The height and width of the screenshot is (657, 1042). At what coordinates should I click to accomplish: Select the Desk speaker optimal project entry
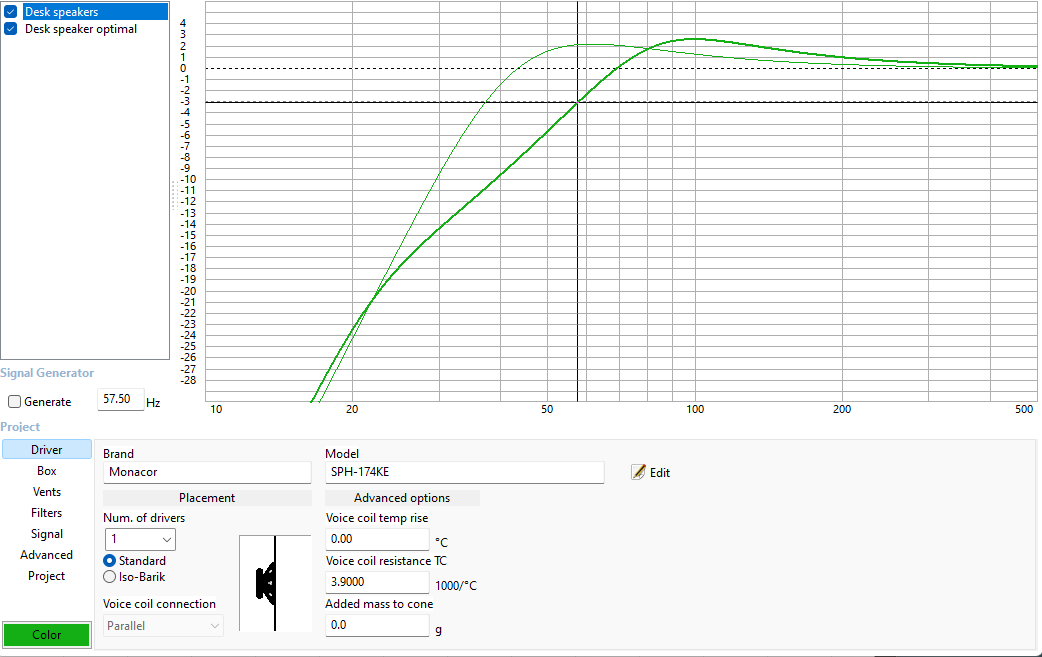coord(80,29)
